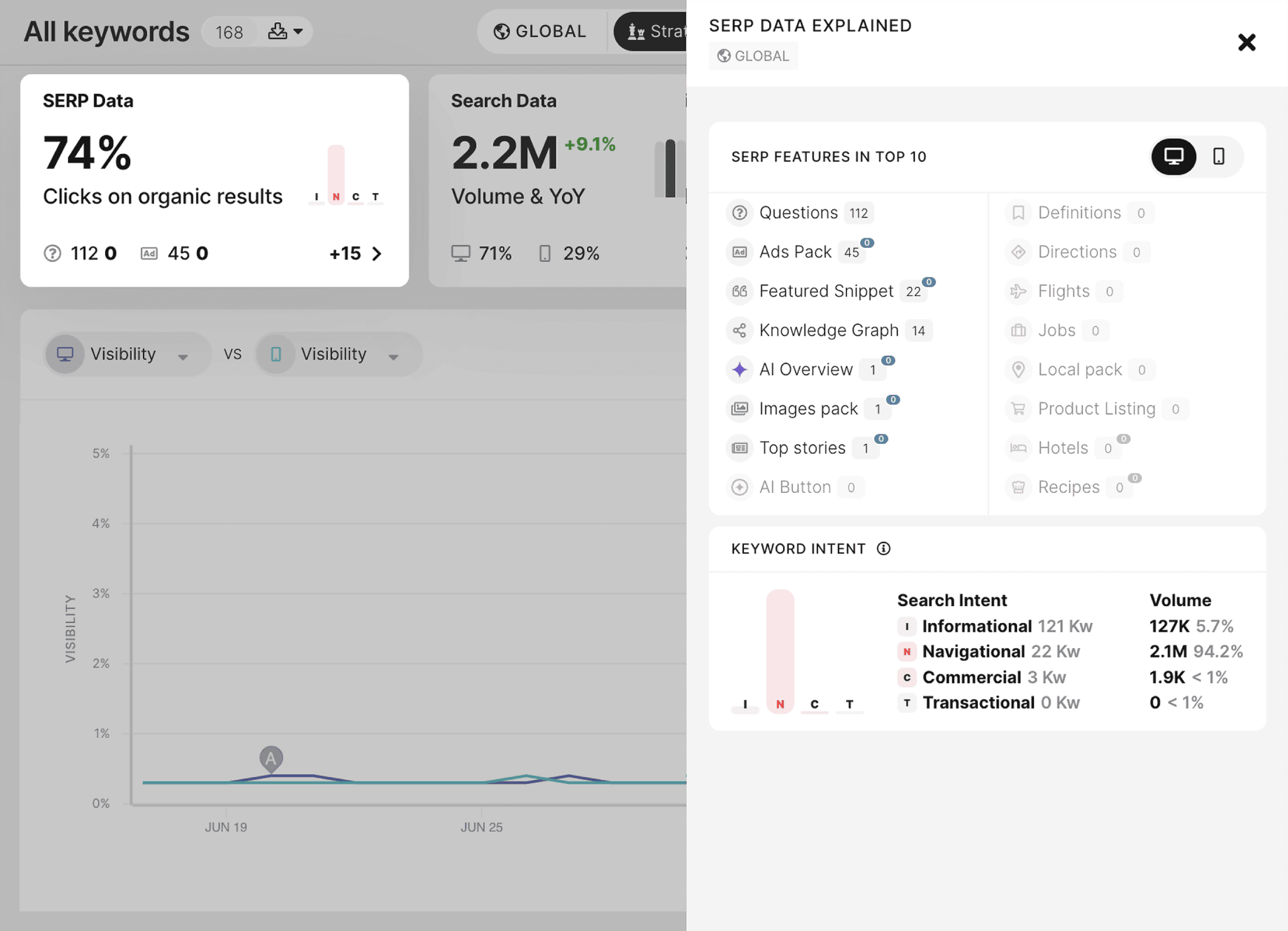Click the AI Button icon

tap(740, 487)
